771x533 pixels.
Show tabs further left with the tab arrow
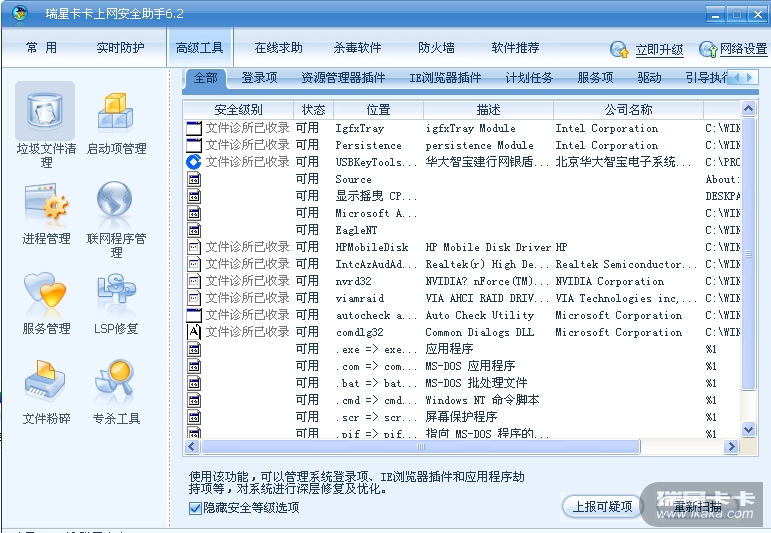(x=736, y=77)
